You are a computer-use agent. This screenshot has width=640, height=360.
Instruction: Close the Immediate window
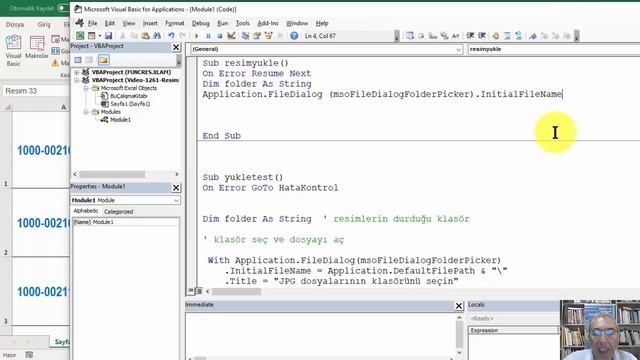(x=459, y=306)
